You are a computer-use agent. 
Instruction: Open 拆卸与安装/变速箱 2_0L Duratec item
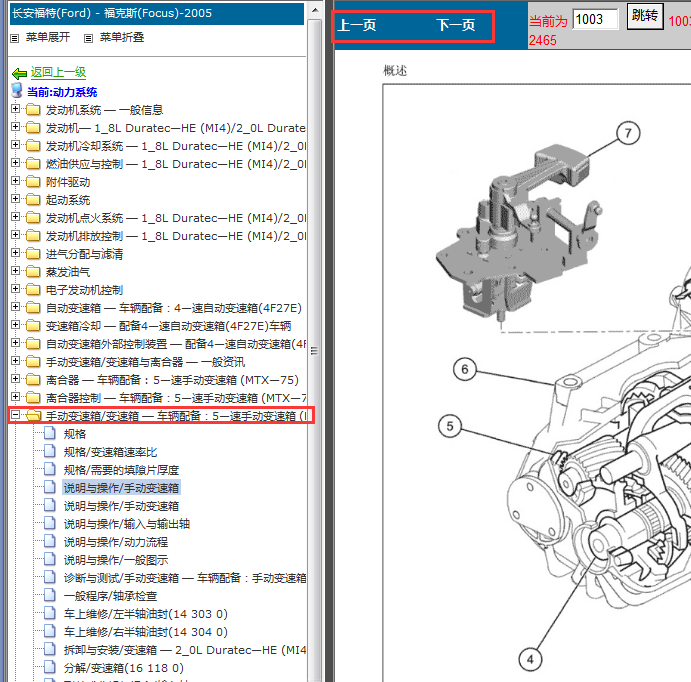click(185, 650)
